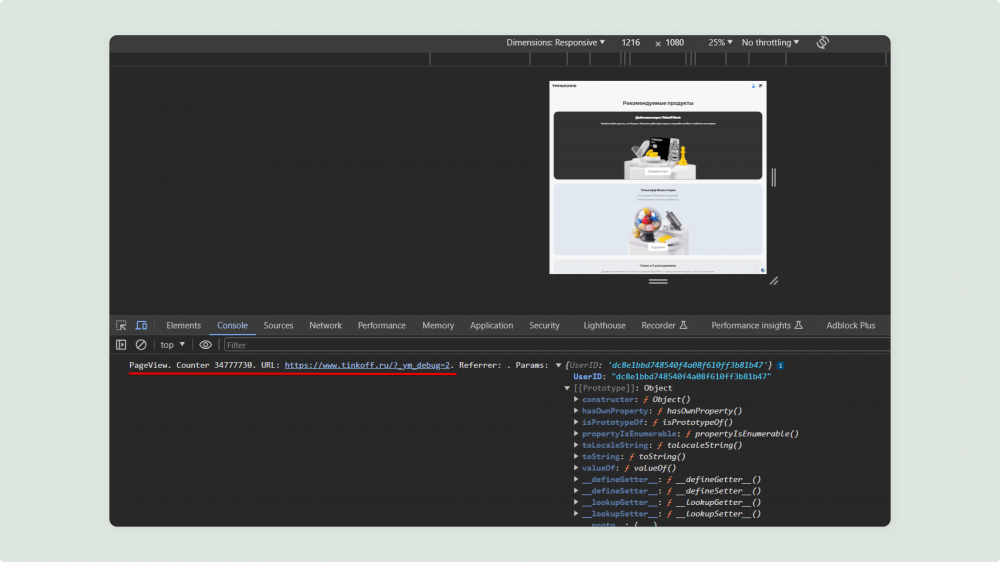Expand the hasOwnProperty property

point(577,411)
